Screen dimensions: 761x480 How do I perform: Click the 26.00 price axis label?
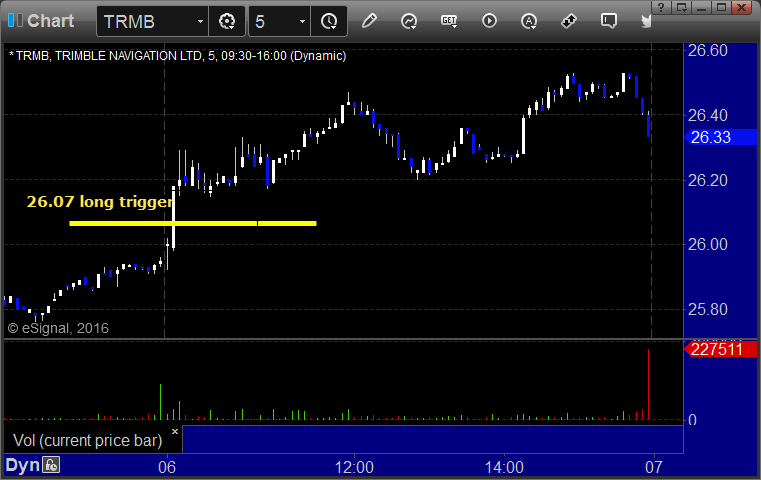pyautogui.click(x=708, y=244)
